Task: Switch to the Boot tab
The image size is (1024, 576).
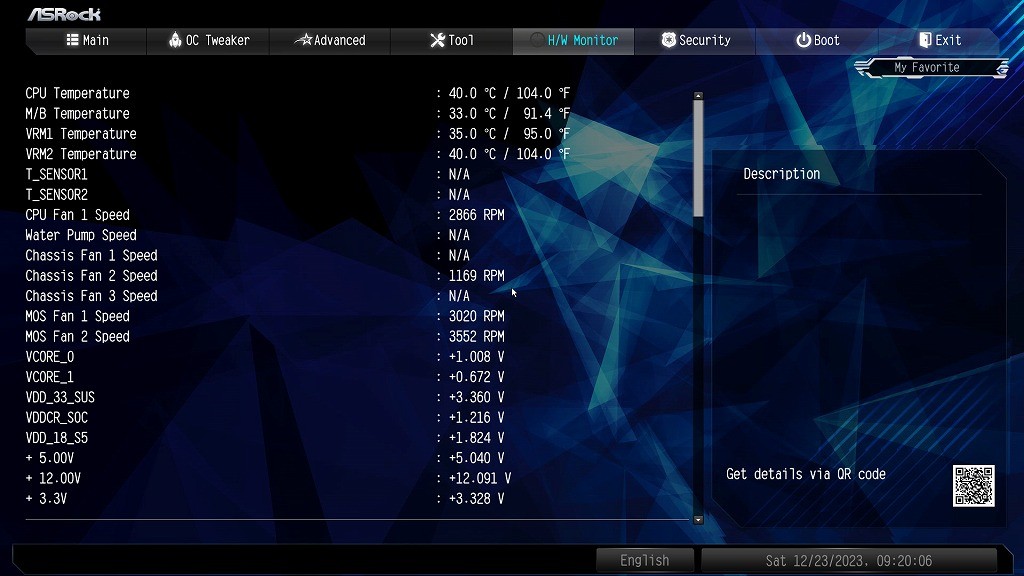Action: coord(816,40)
